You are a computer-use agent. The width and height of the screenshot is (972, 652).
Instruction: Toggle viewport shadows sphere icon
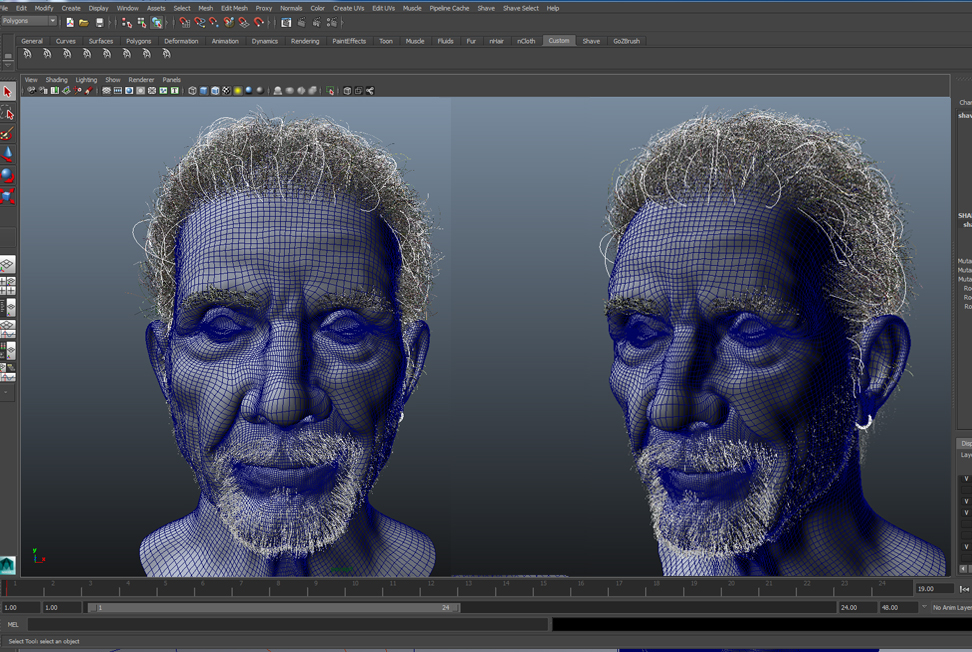click(x=249, y=90)
